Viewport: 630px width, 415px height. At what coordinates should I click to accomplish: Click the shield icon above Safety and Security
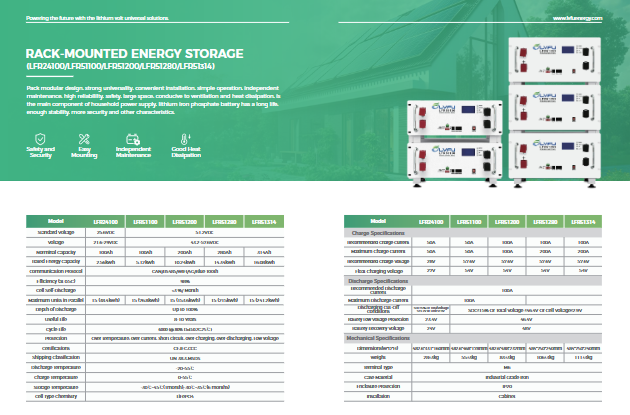coord(40,139)
